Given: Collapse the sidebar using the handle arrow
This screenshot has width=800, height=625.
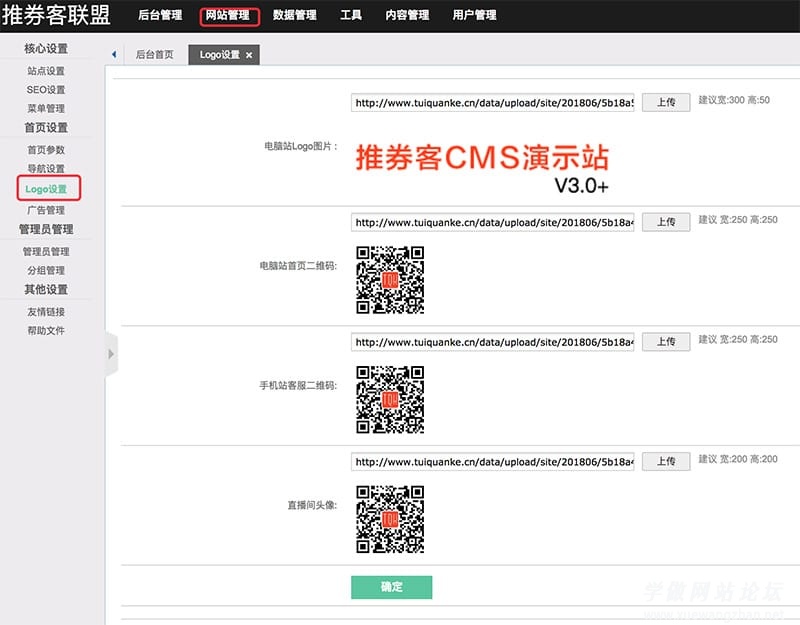Looking at the screenshot, I should pyautogui.click(x=111, y=353).
